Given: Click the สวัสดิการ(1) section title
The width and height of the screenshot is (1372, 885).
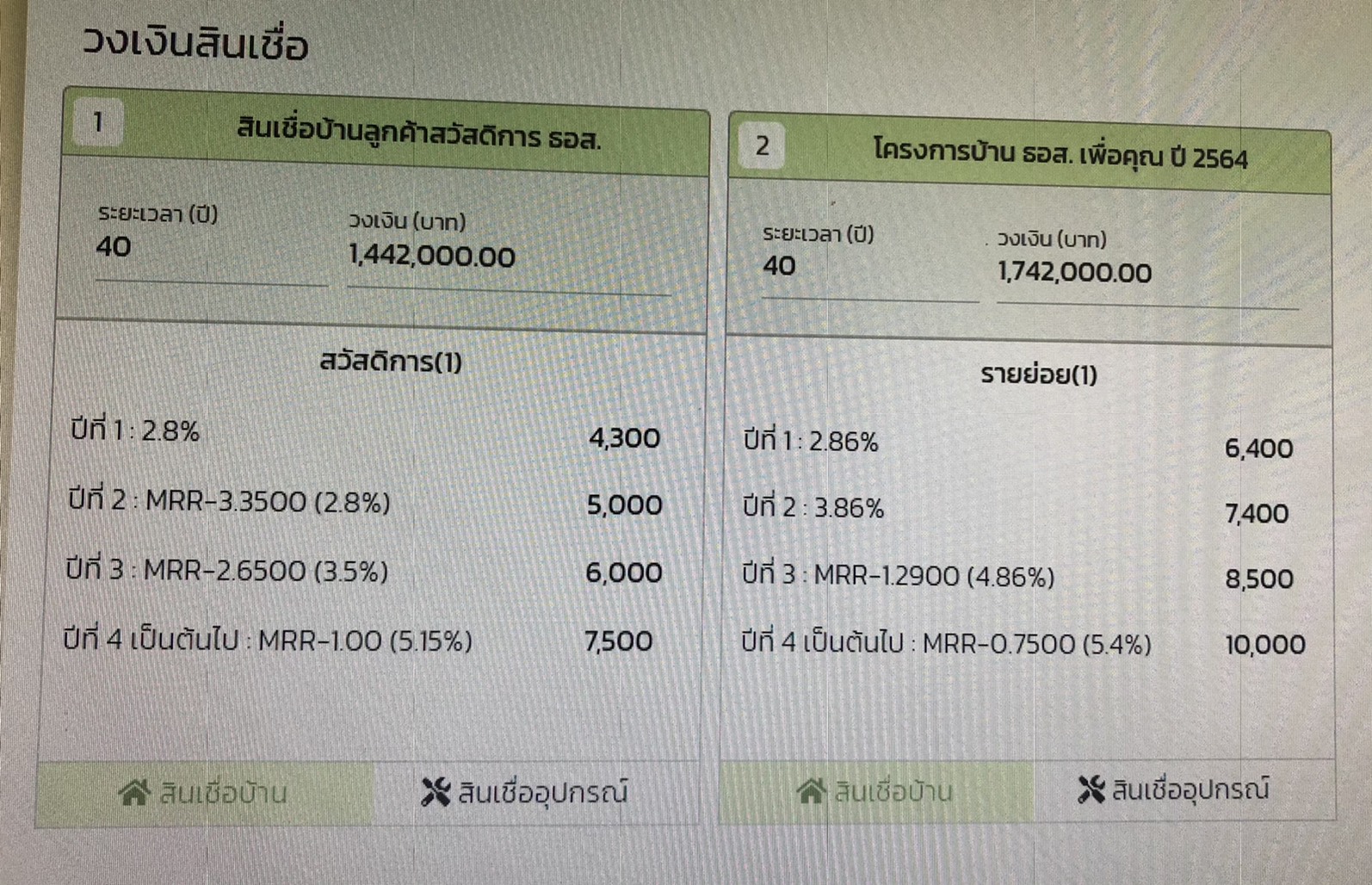Looking at the screenshot, I should point(391,361).
